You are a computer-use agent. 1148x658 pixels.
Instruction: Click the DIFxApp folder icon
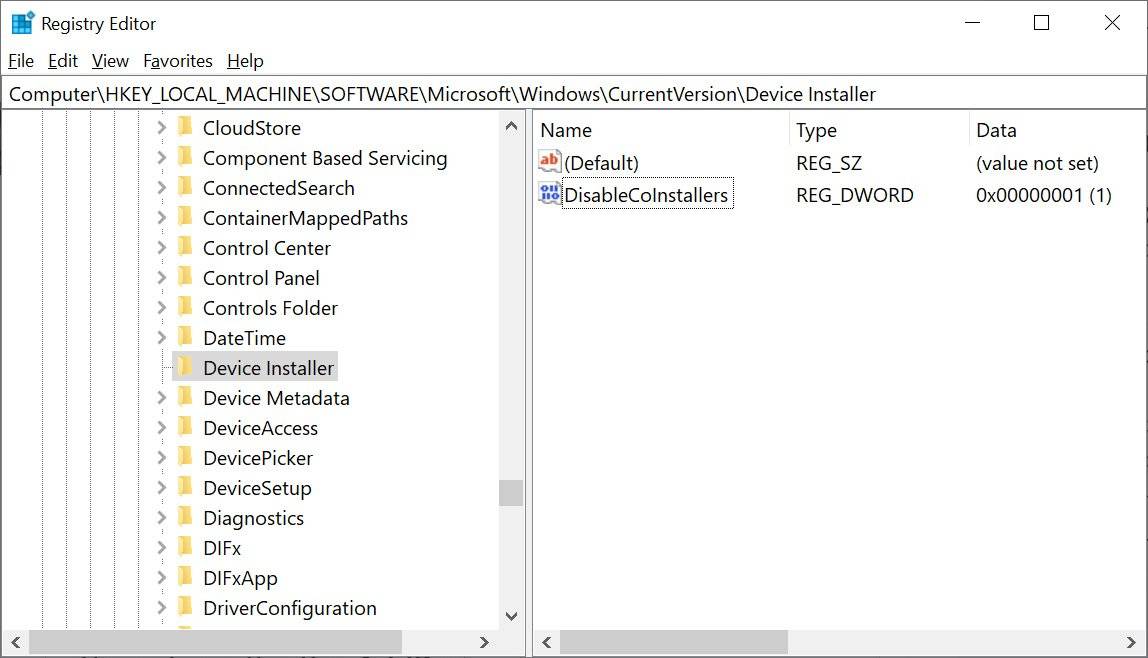(186, 577)
